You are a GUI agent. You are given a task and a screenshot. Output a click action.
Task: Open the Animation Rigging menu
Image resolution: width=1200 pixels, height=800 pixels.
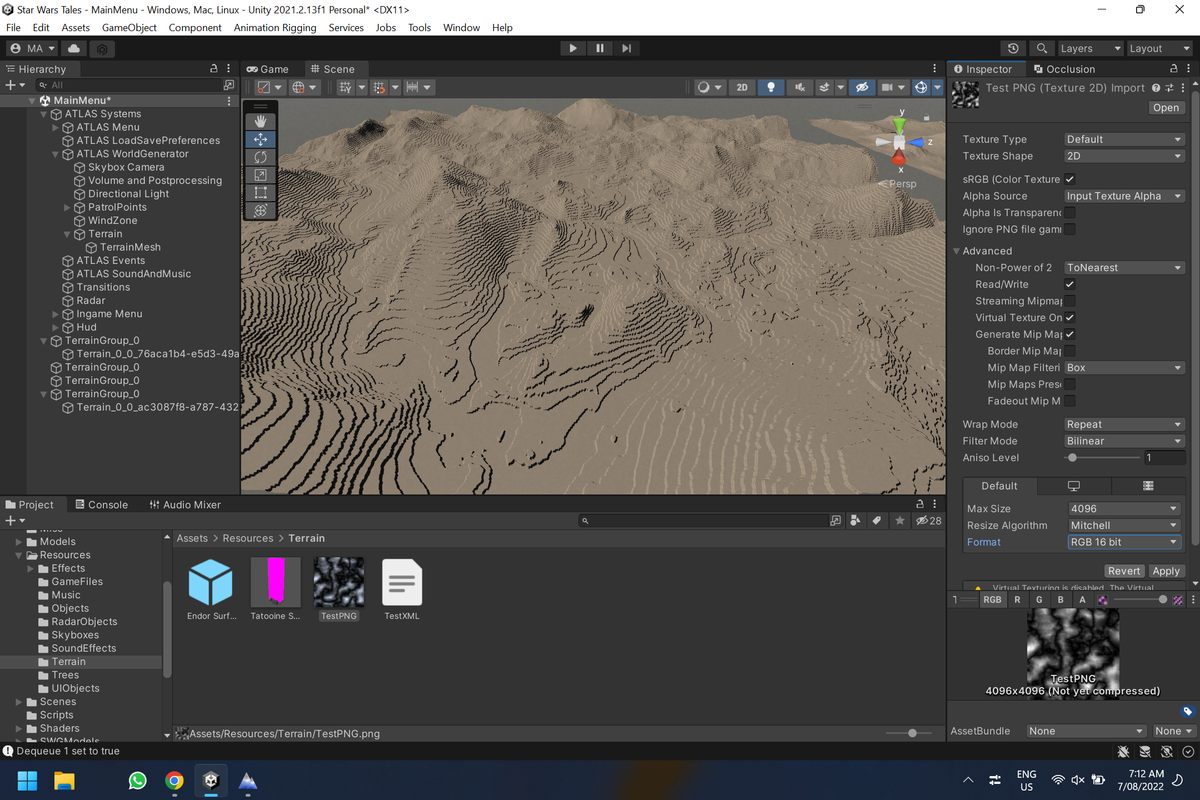coord(274,27)
